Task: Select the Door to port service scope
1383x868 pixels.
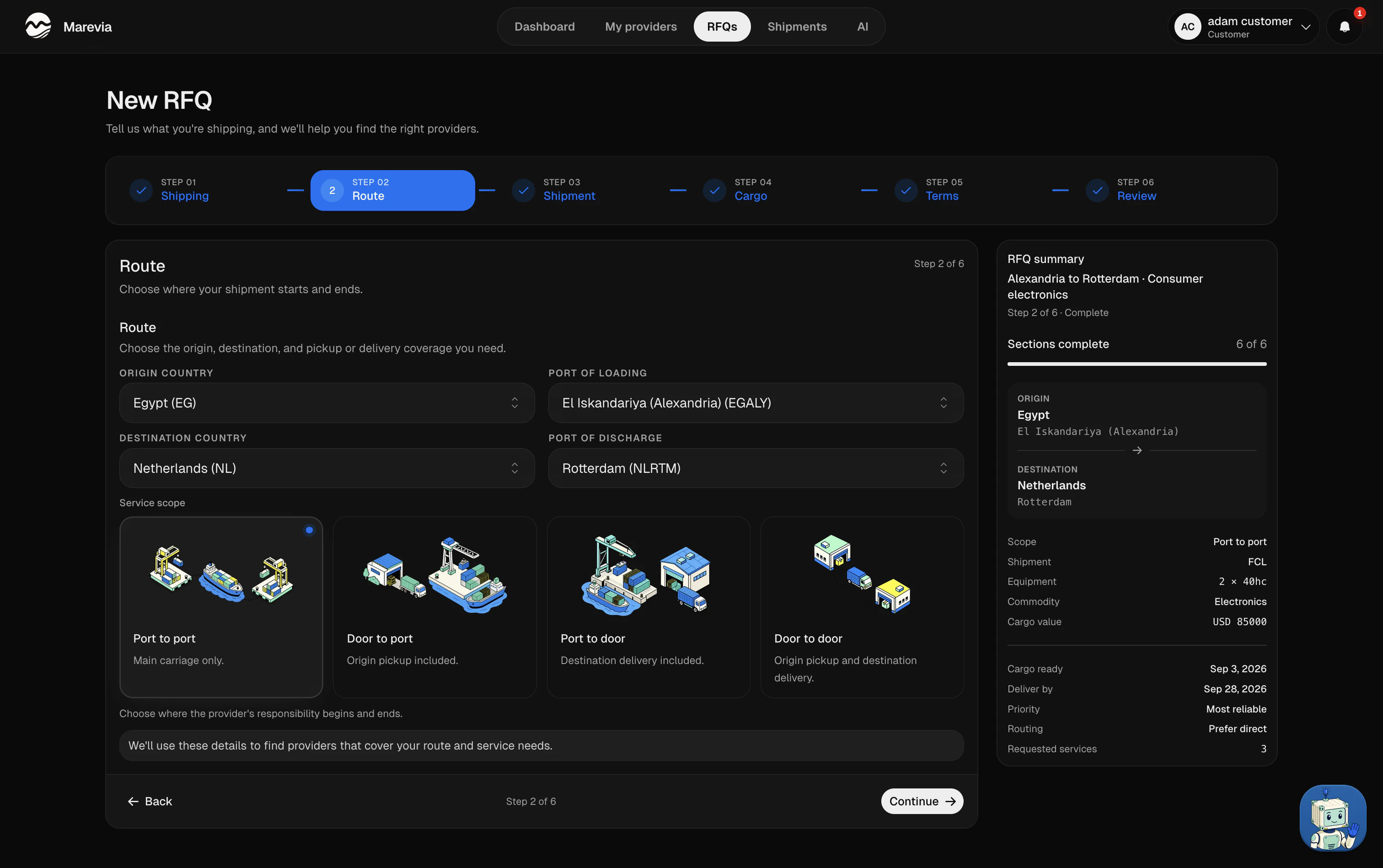Action: (x=434, y=607)
